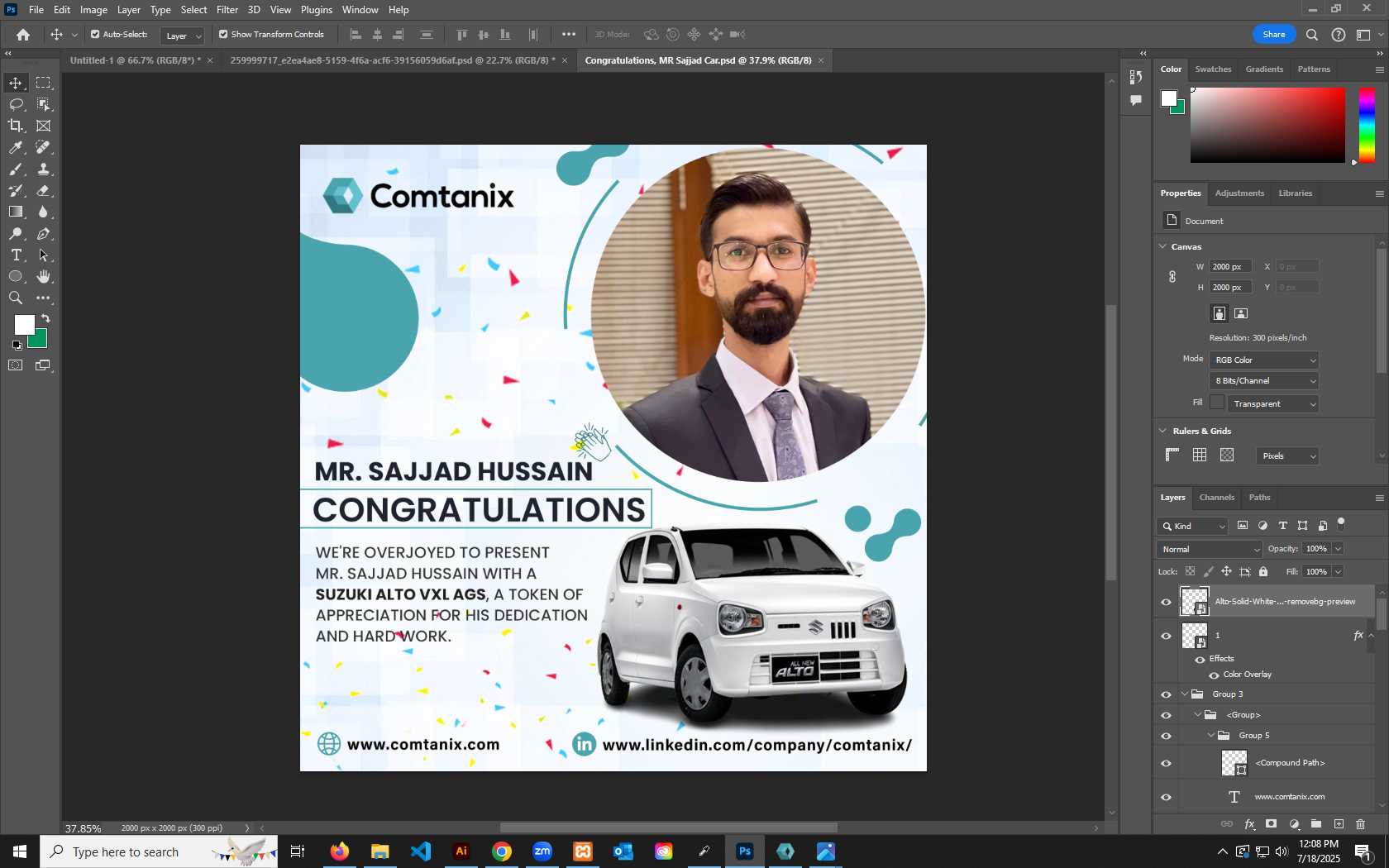Open the Auto-Select Layer dropdown
The image size is (1389, 868).
click(x=182, y=36)
